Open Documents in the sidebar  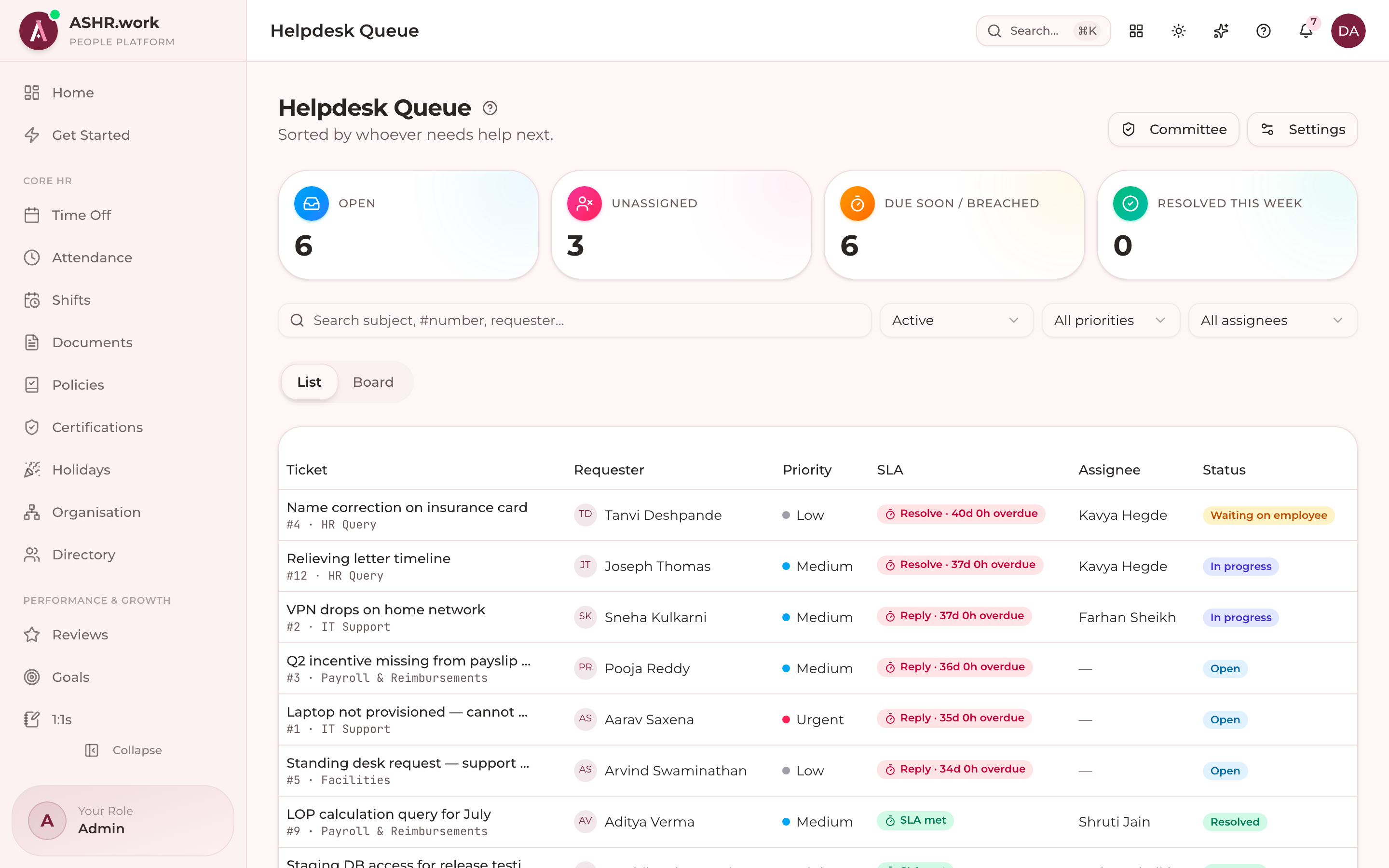[123, 343]
